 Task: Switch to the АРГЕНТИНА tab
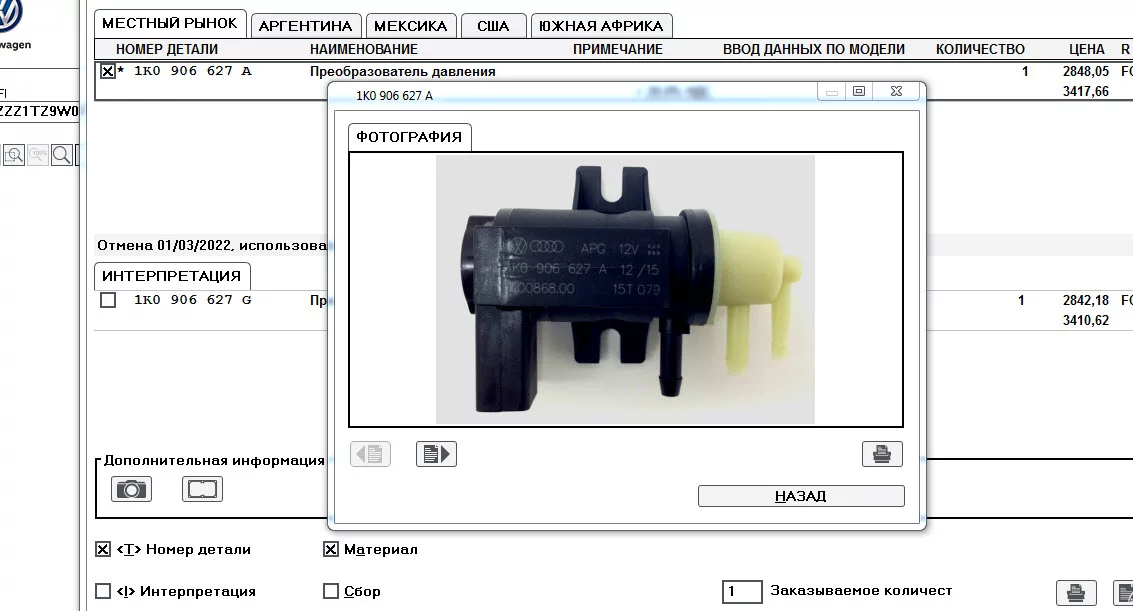(x=306, y=26)
